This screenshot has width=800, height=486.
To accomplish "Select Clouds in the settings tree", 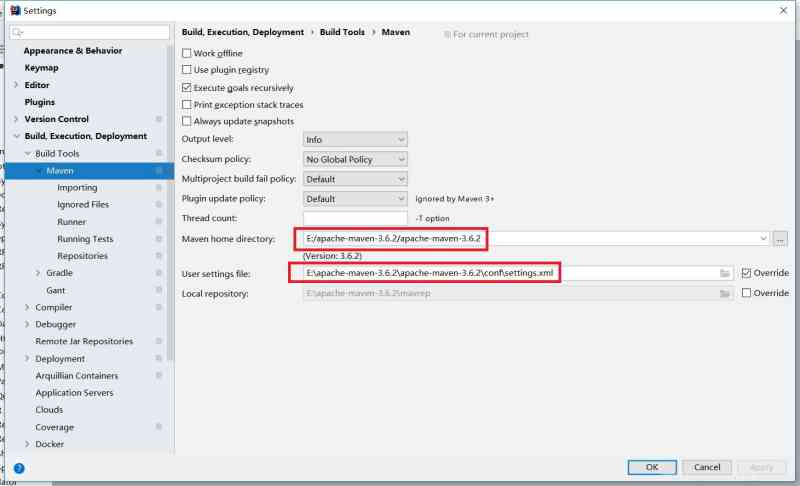I will pyautogui.click(x=49, y=410).
